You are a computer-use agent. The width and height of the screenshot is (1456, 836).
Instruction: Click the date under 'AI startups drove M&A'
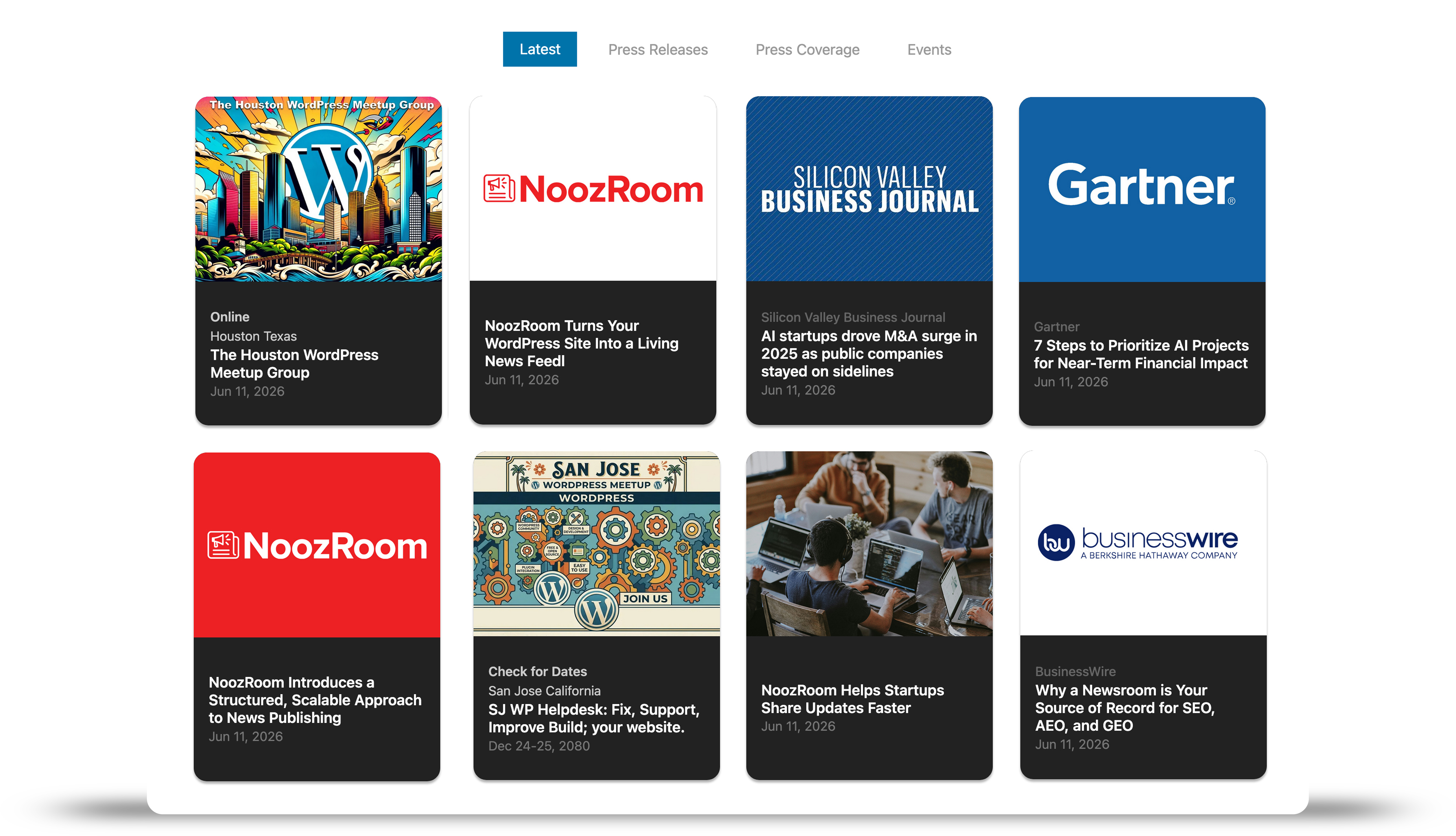point(798,391)
